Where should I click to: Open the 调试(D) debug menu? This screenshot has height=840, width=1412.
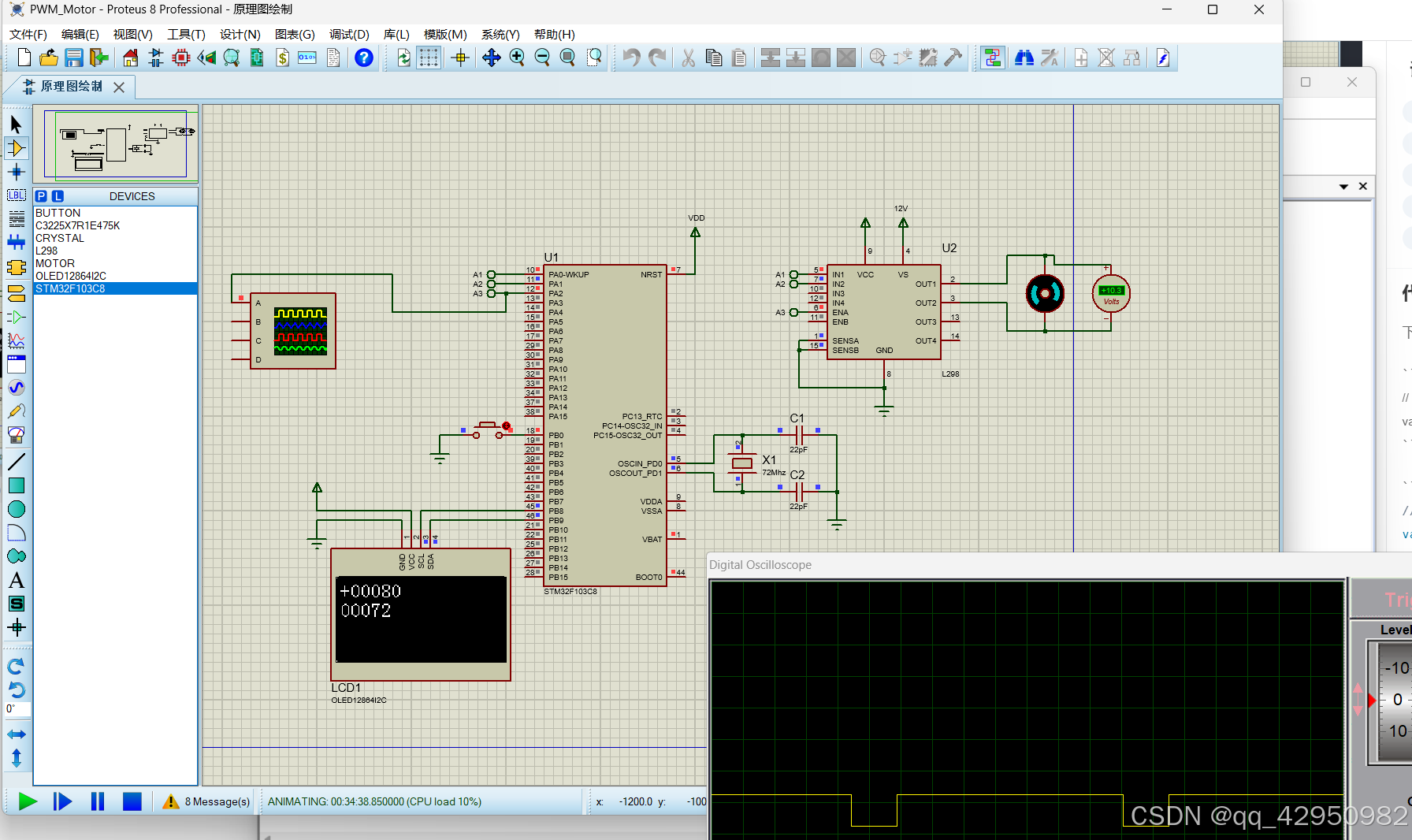[x=349, y=34]
